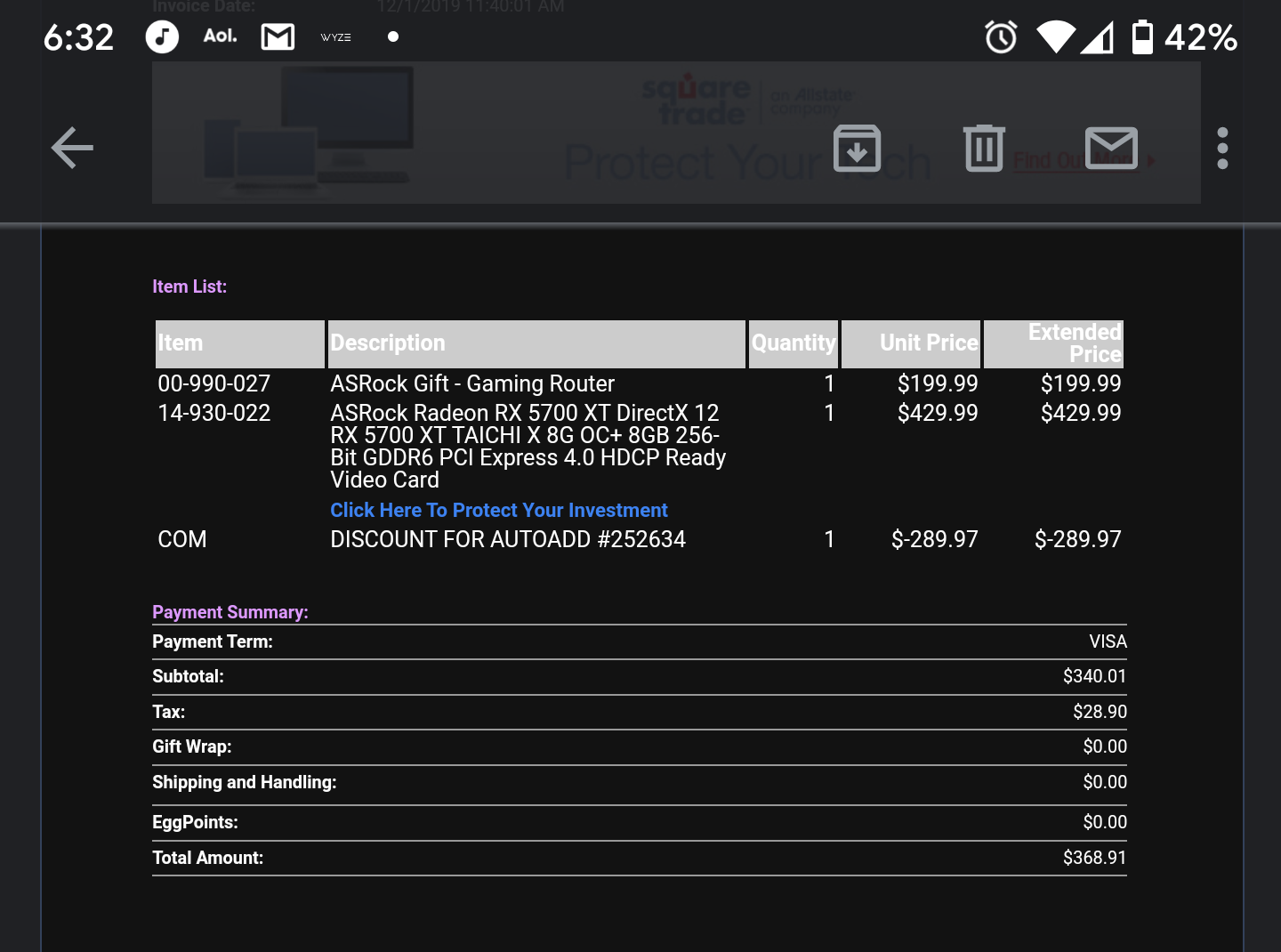
Task: Select the $340.01 subtotal value
Action: coord(1094,676)
